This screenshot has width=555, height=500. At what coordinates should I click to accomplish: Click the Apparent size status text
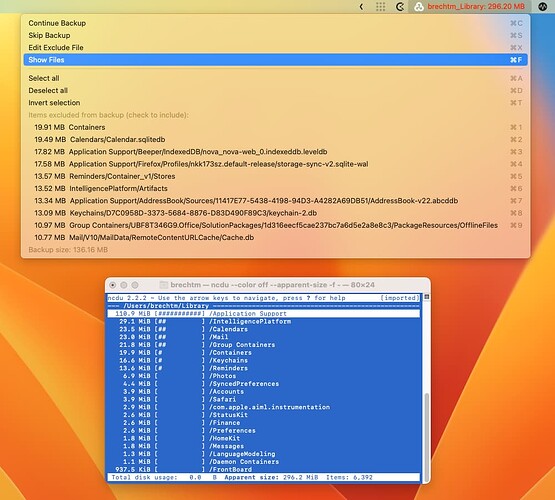pyautogui.click(x=271, y=477)
